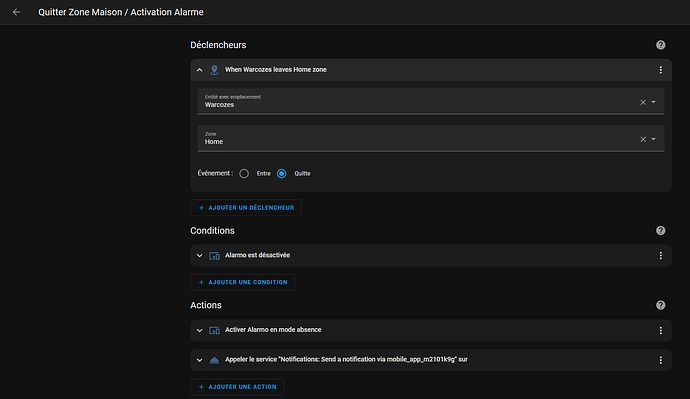Open help for Déclencheurs section
The height and width of the screenshot is (399, 690).
(660, 45)
